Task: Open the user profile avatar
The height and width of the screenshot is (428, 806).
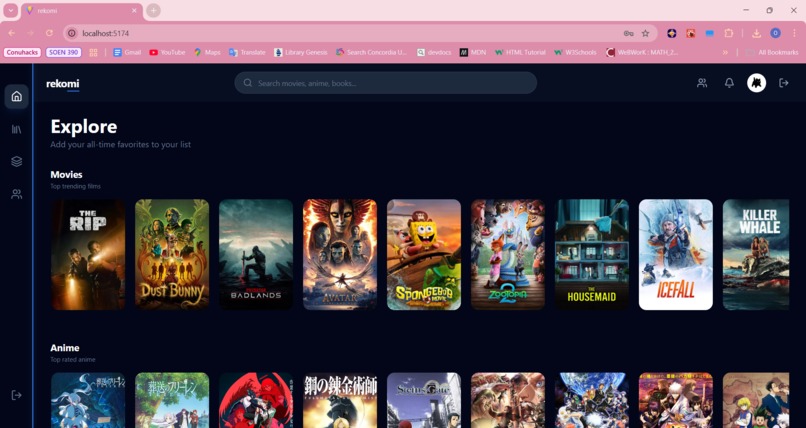Action: (x=757, y=83)
